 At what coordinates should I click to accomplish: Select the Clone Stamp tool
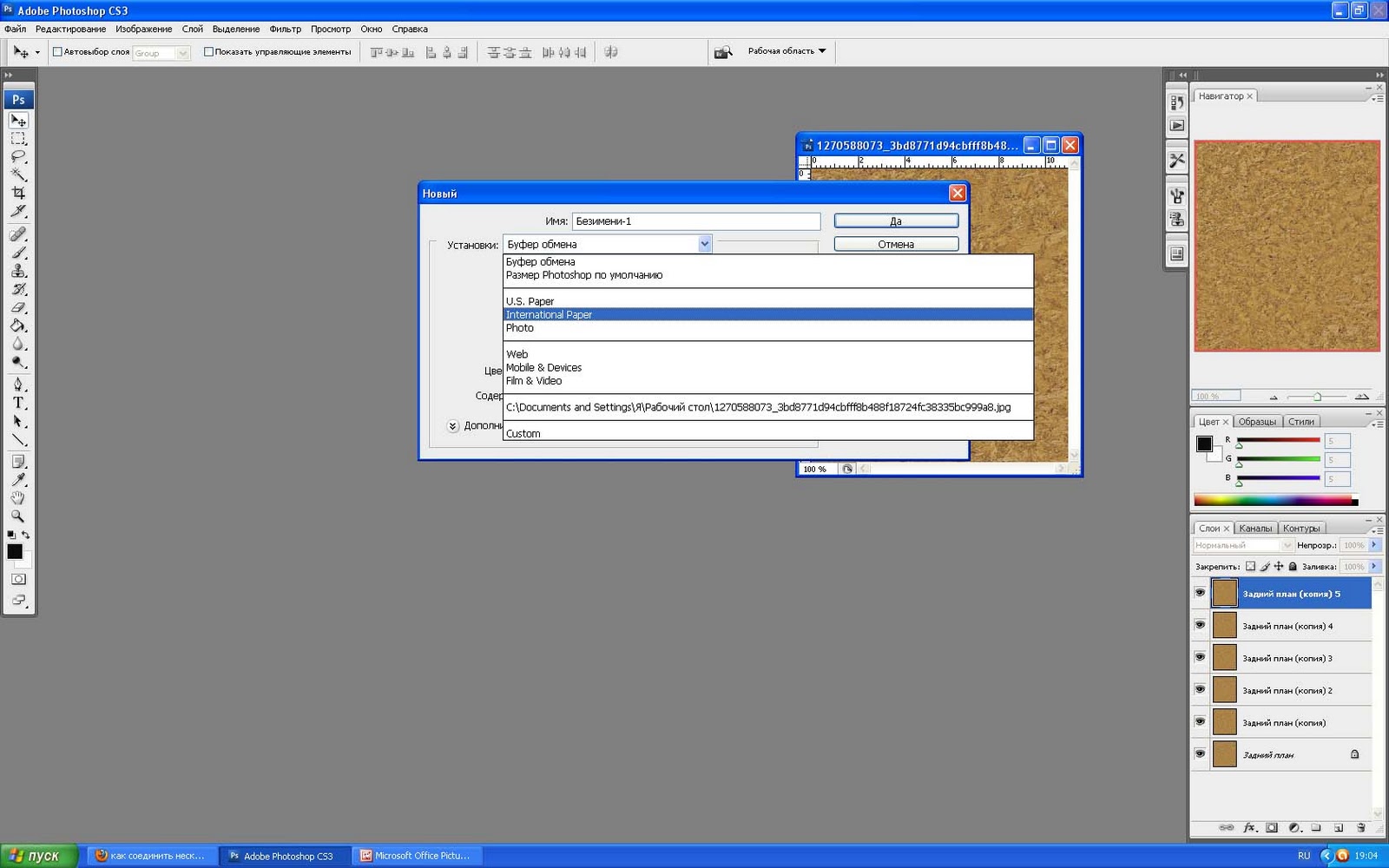(18, 271)
